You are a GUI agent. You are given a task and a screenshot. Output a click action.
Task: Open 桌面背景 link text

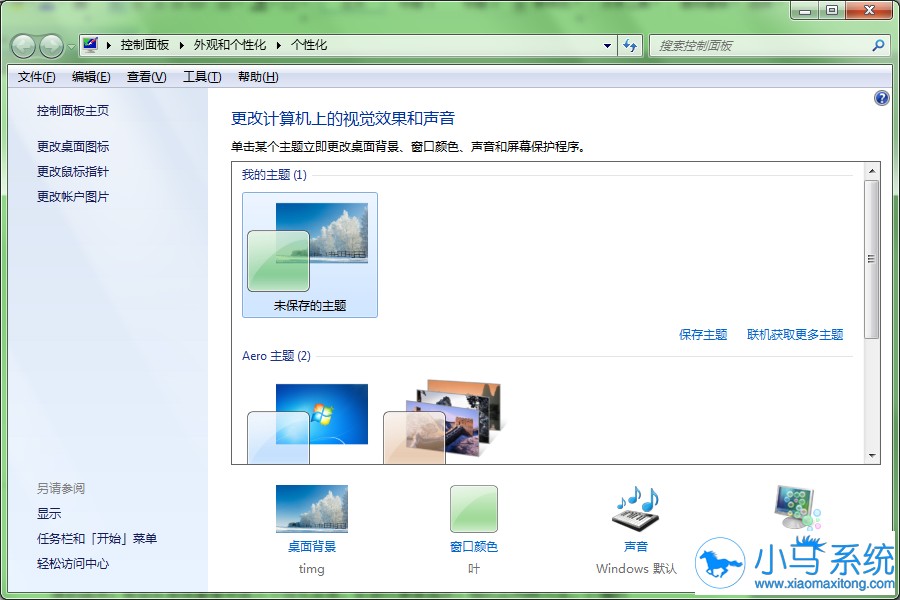tap(312, 547)
